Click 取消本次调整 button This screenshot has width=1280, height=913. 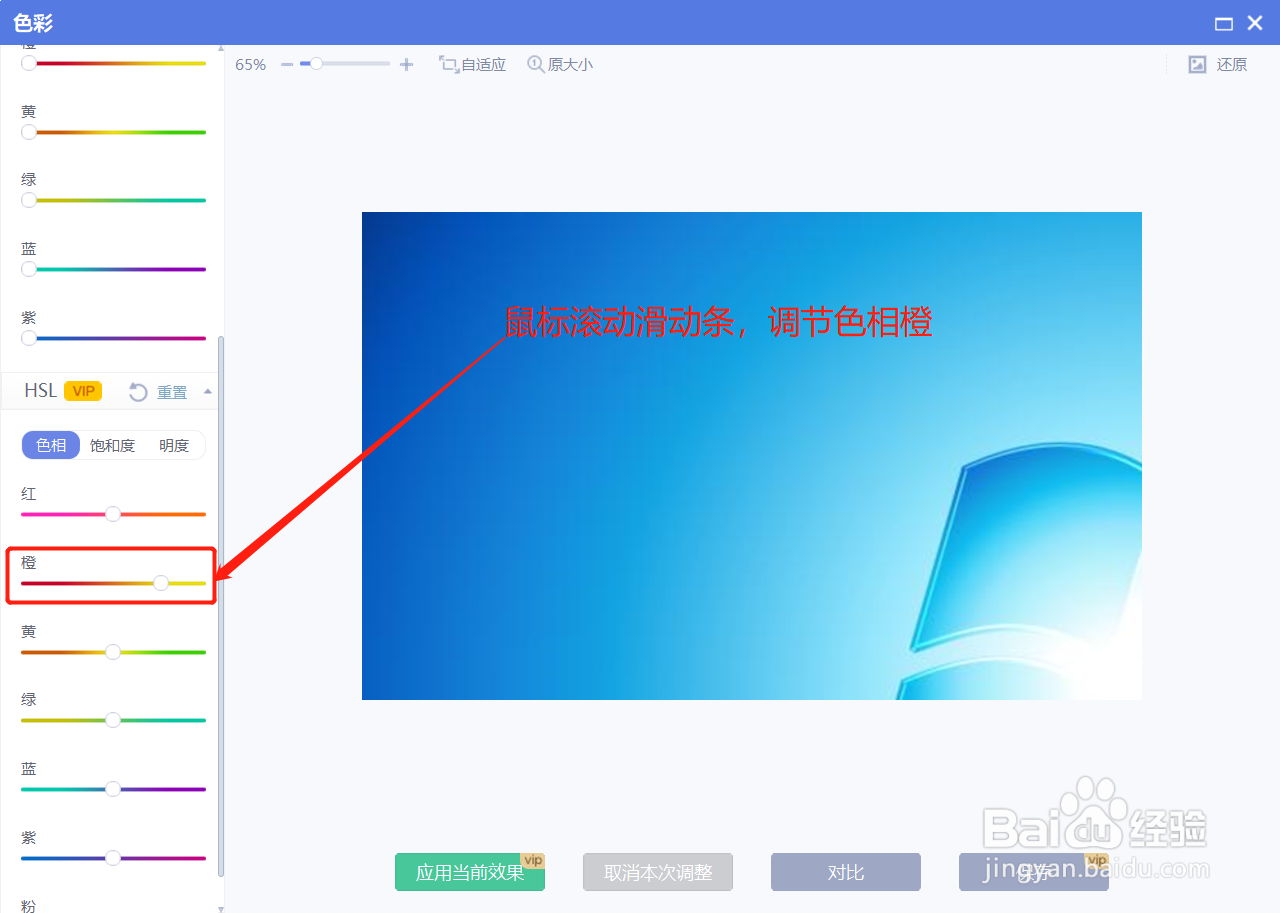[x=658, y=872]
